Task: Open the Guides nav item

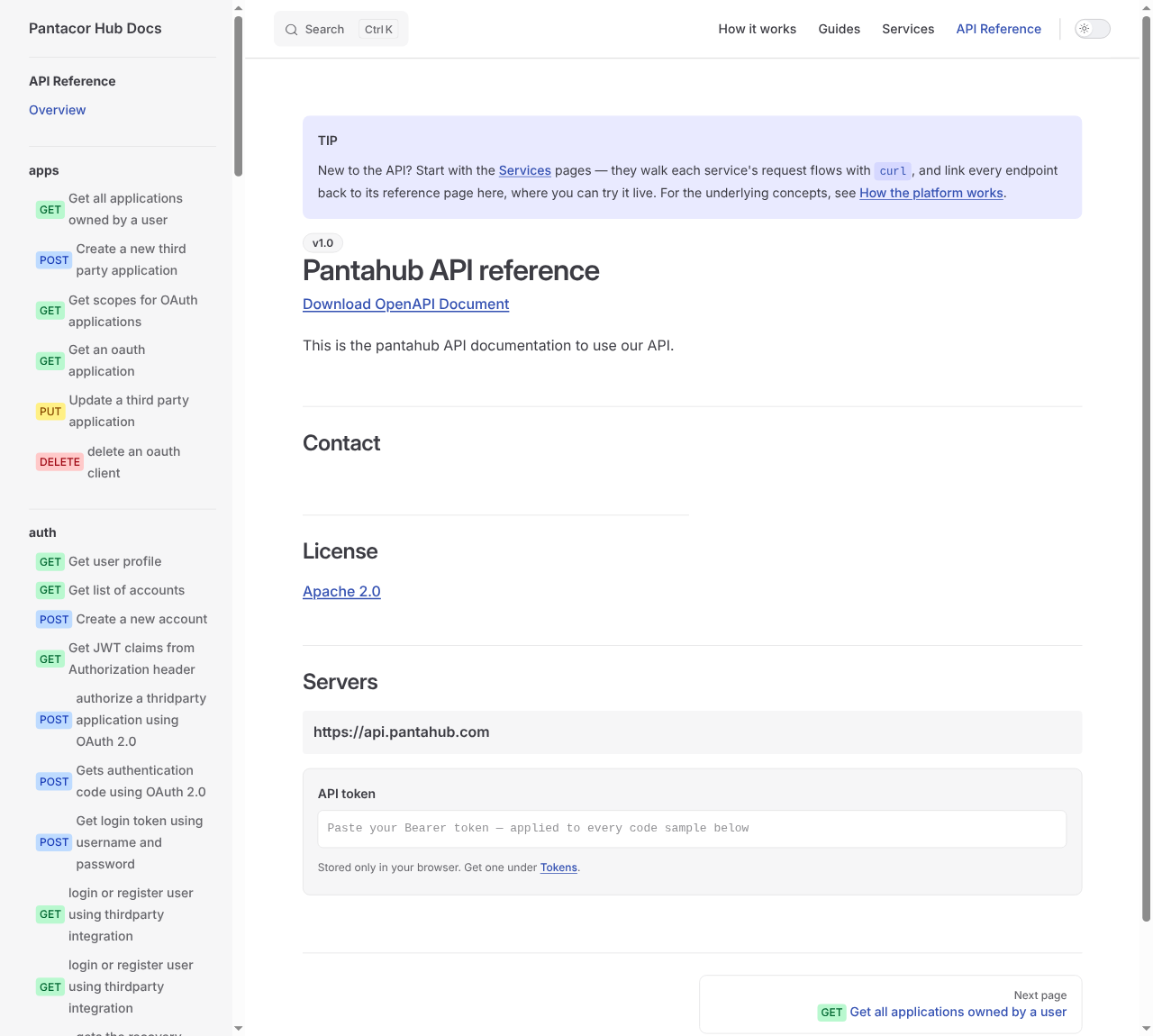Action: pyautogui.click(x=840, y=29)
